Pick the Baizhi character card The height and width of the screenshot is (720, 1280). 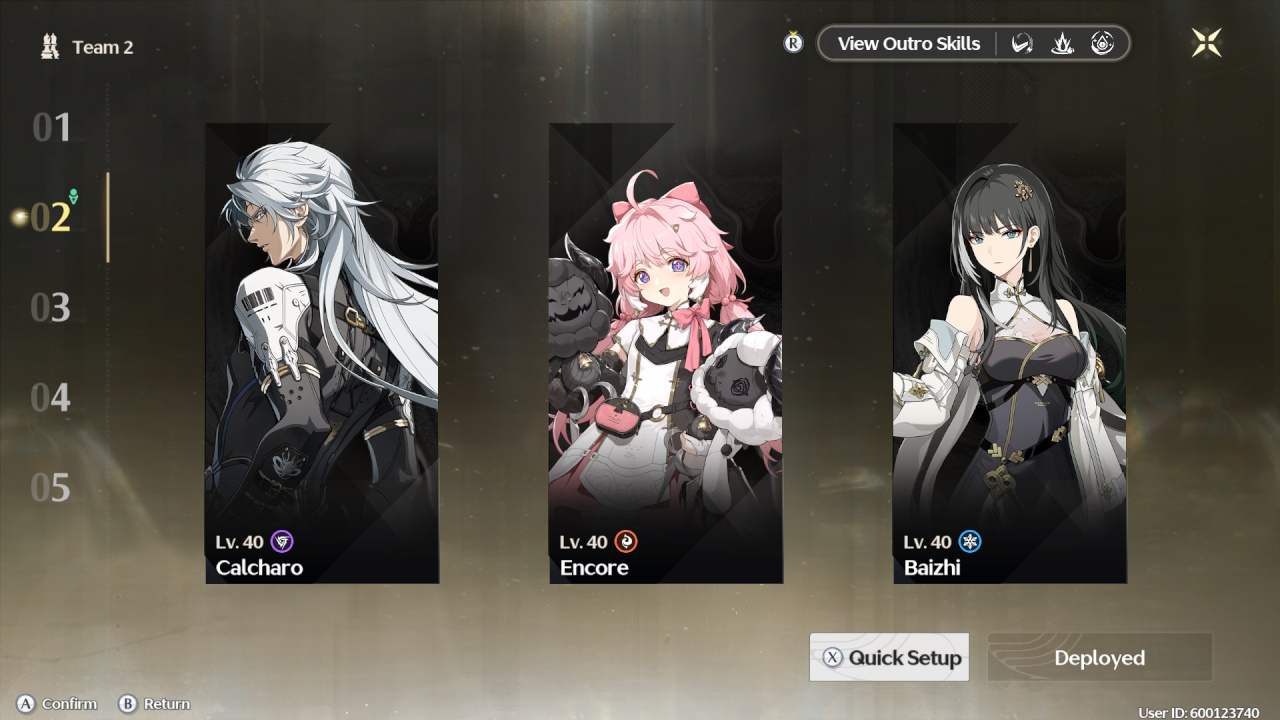point(1010,353)
